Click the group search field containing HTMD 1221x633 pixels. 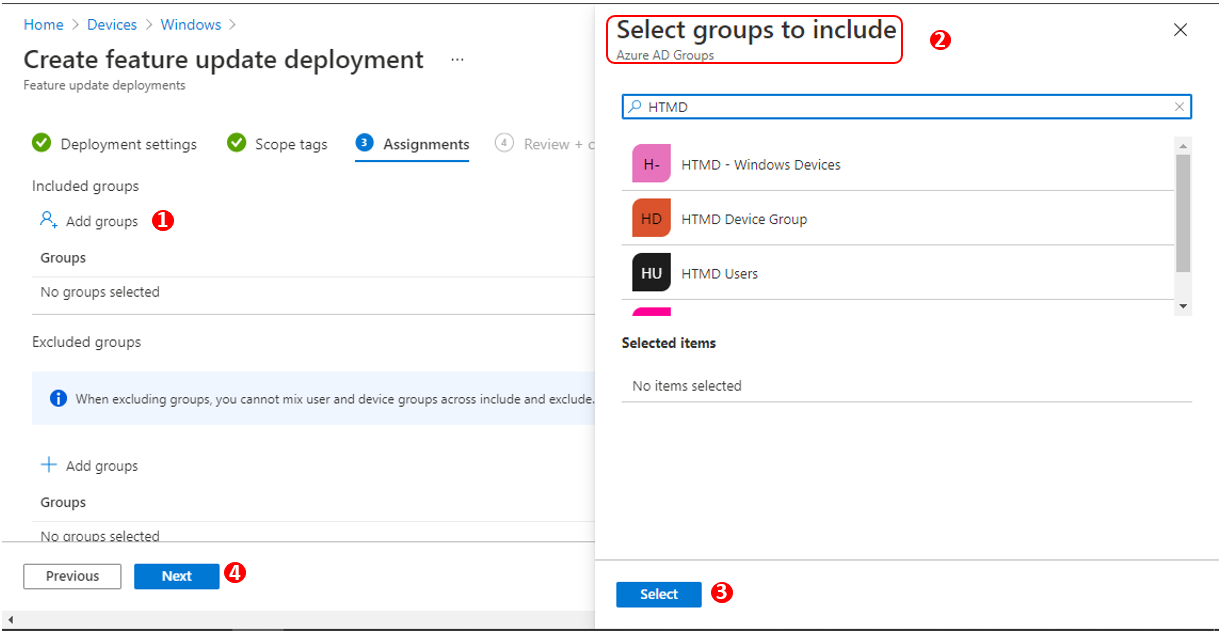pos(907,107)
